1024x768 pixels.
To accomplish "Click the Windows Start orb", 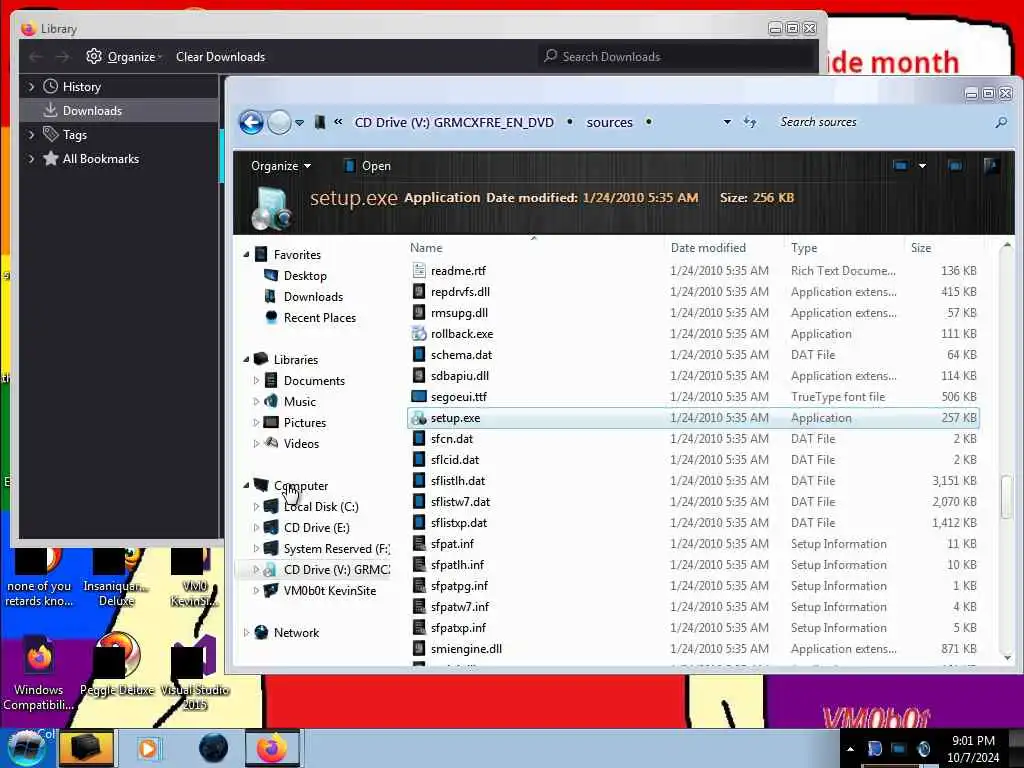I will [x=26, y=748].
